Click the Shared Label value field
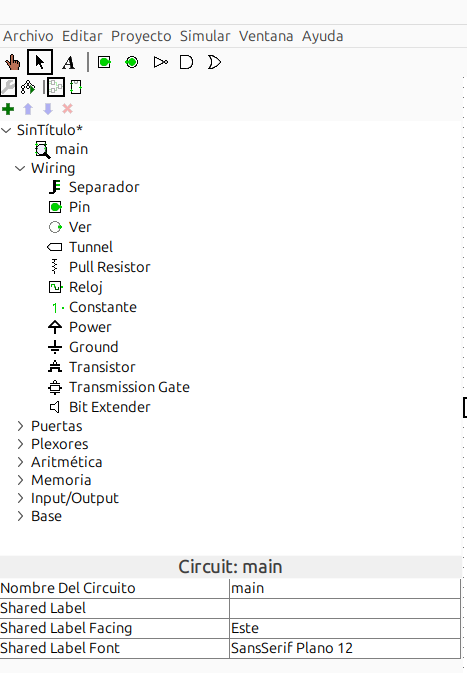 point(345,609)
